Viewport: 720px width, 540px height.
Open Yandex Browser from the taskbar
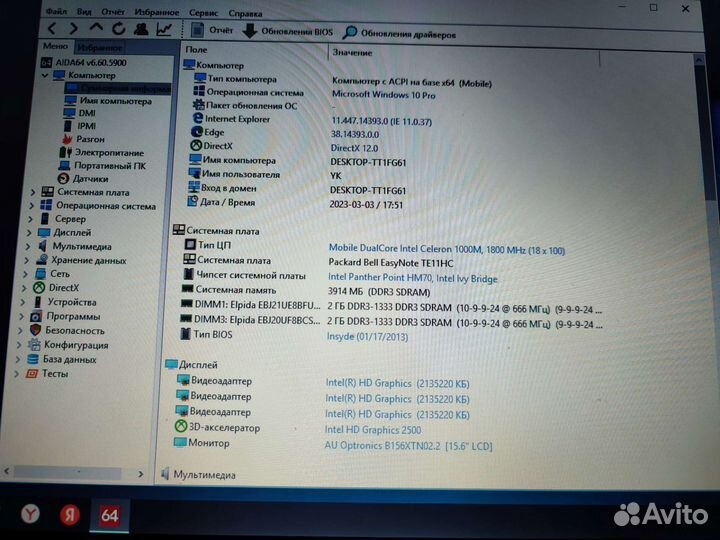[30, 513]
